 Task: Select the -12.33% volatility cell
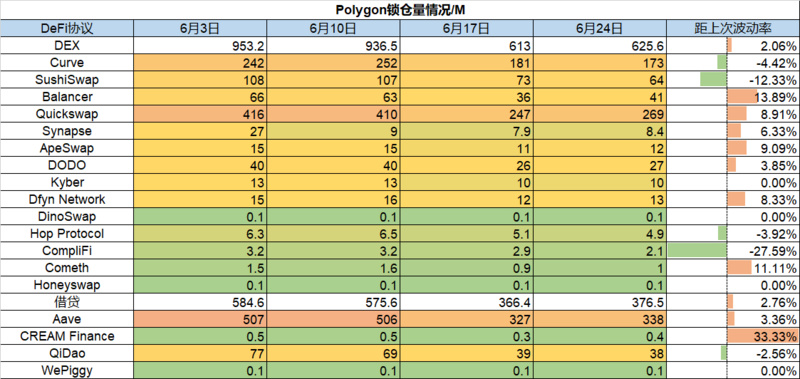coord(734,80)
